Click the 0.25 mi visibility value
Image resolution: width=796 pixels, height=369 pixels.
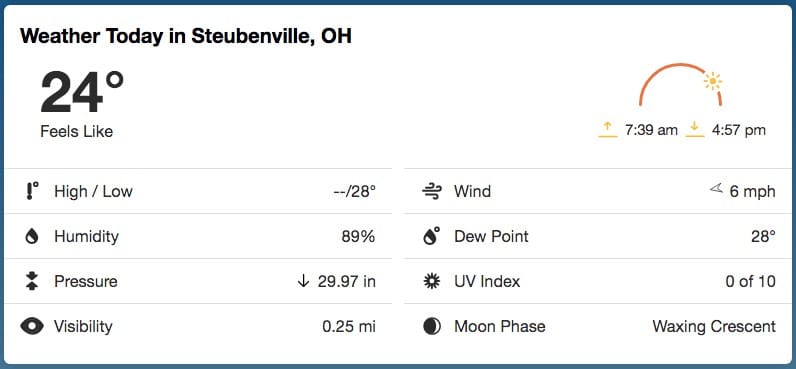pos(349,326)
